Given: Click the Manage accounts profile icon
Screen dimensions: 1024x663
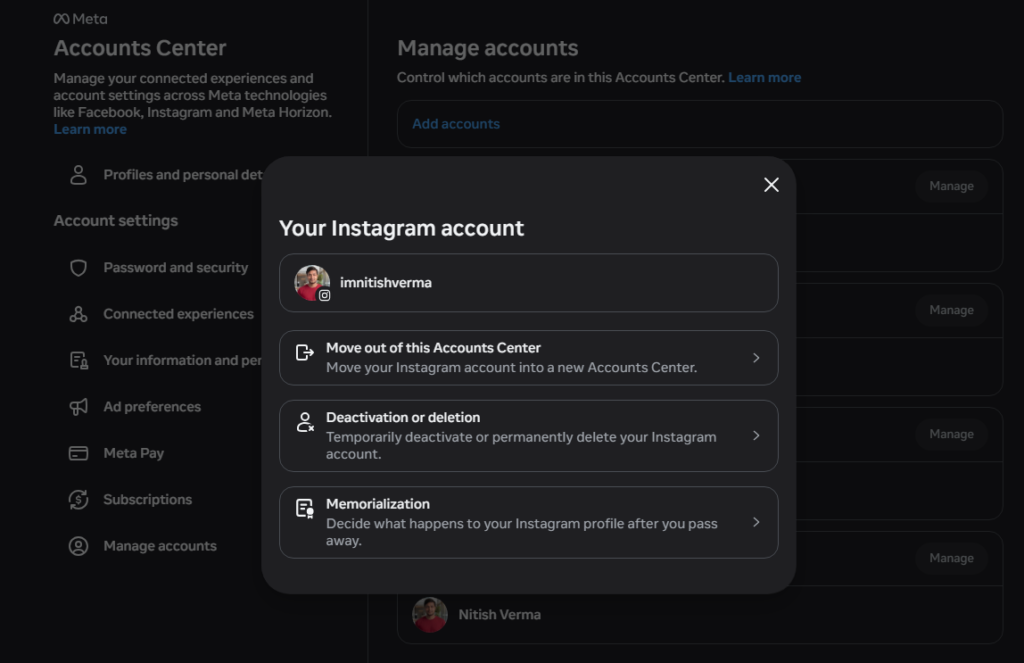Looking at the screenshot, I should (78, 546).
